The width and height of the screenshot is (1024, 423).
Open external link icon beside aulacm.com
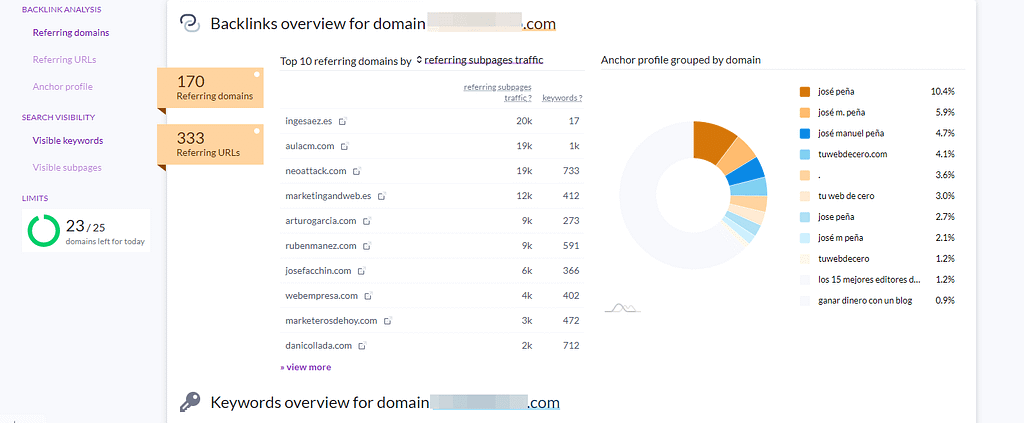[345, 146]
